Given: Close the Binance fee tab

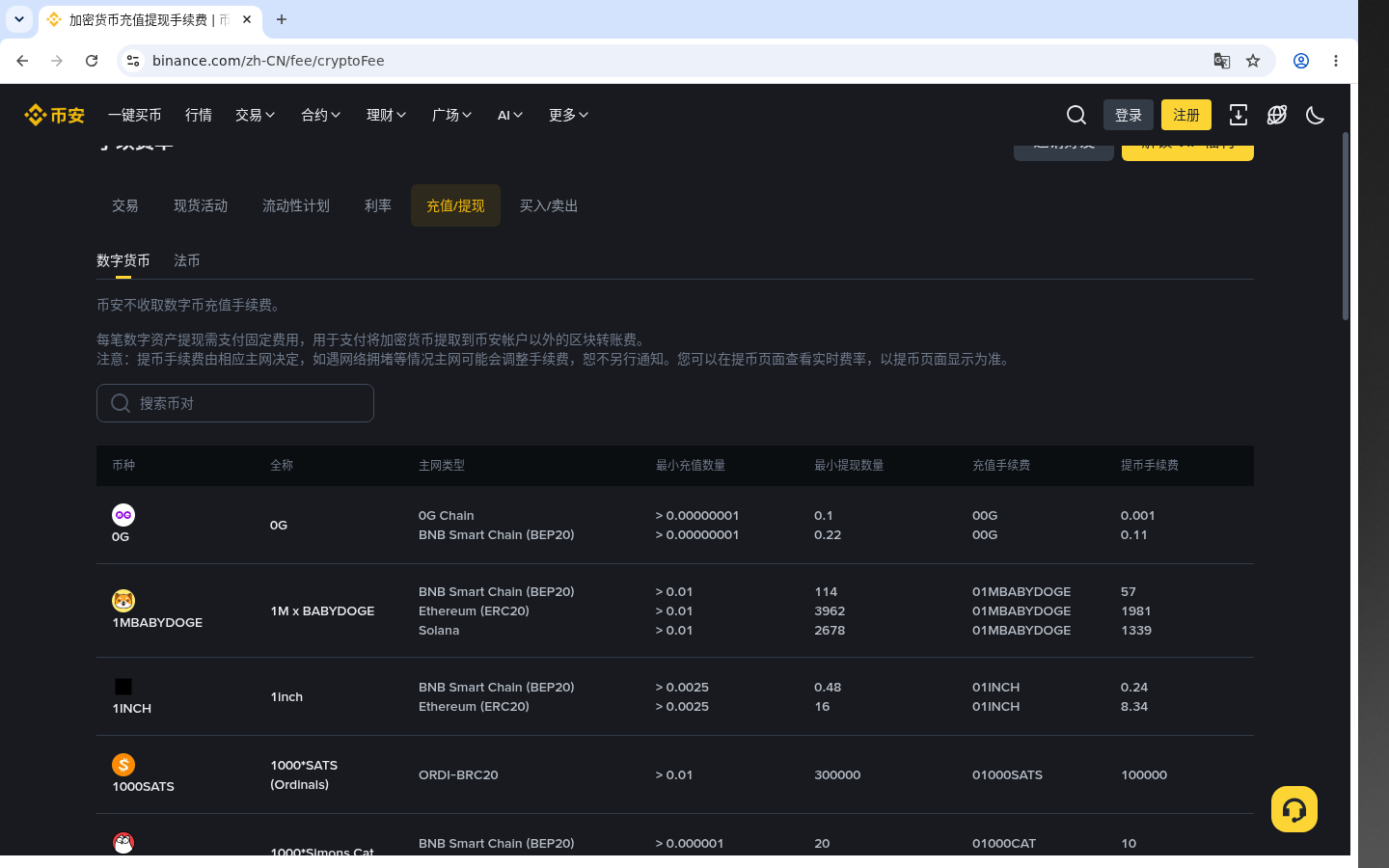Looking at the screenshot, I should [247, 19].
